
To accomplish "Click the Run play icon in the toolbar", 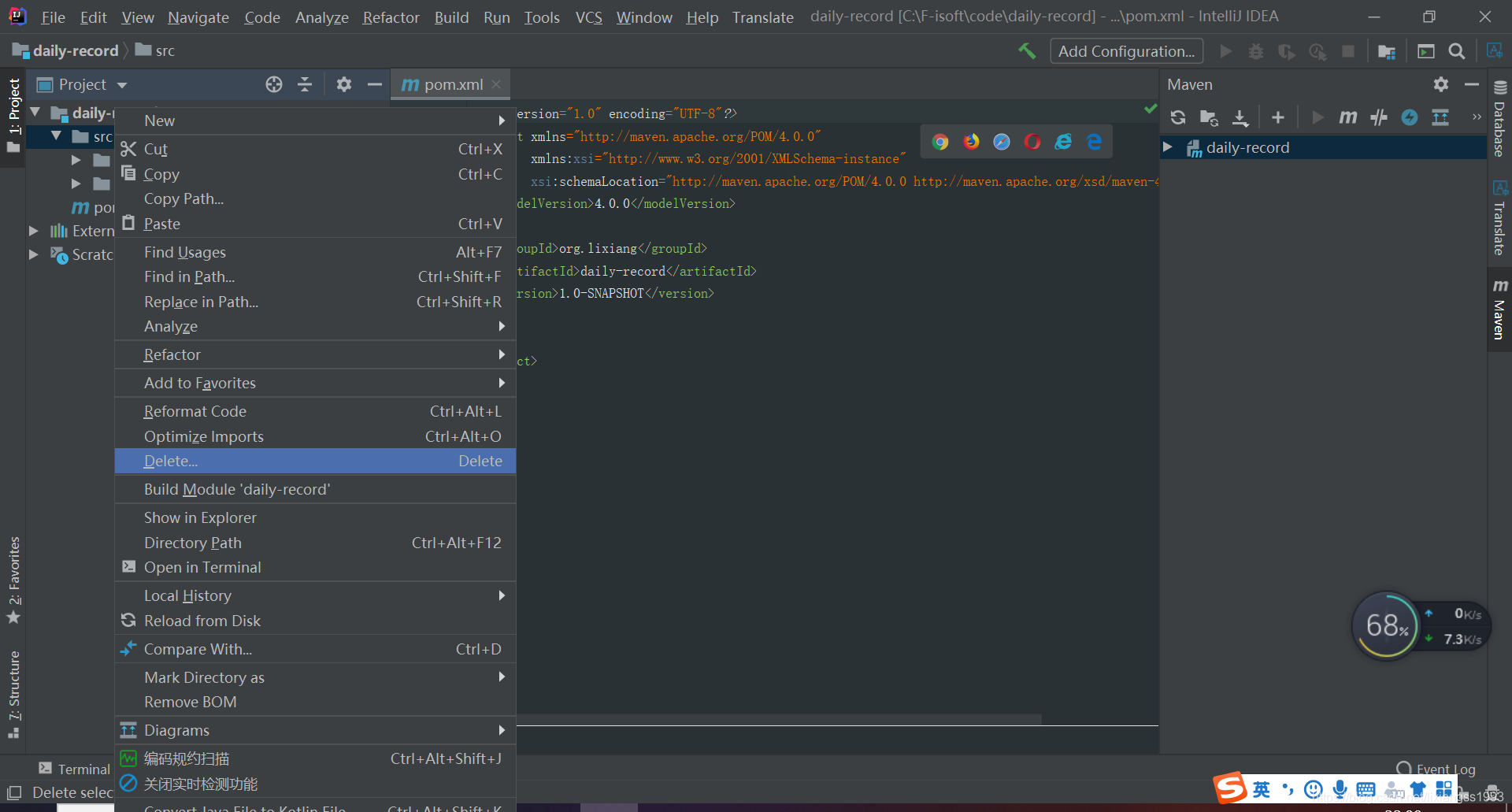I will [x=1225, y=51].
